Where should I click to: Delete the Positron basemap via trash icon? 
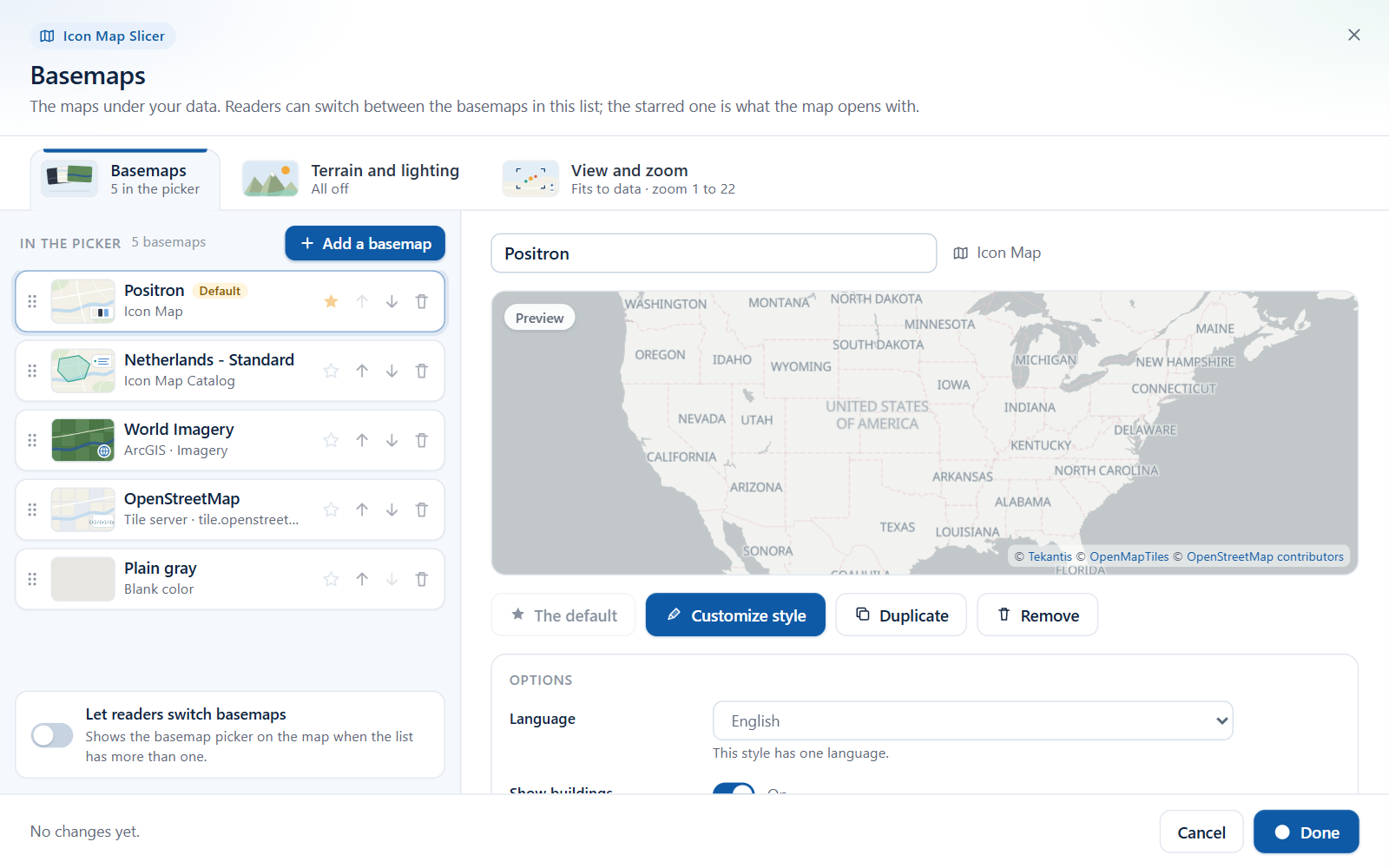(x=422, y=301)
